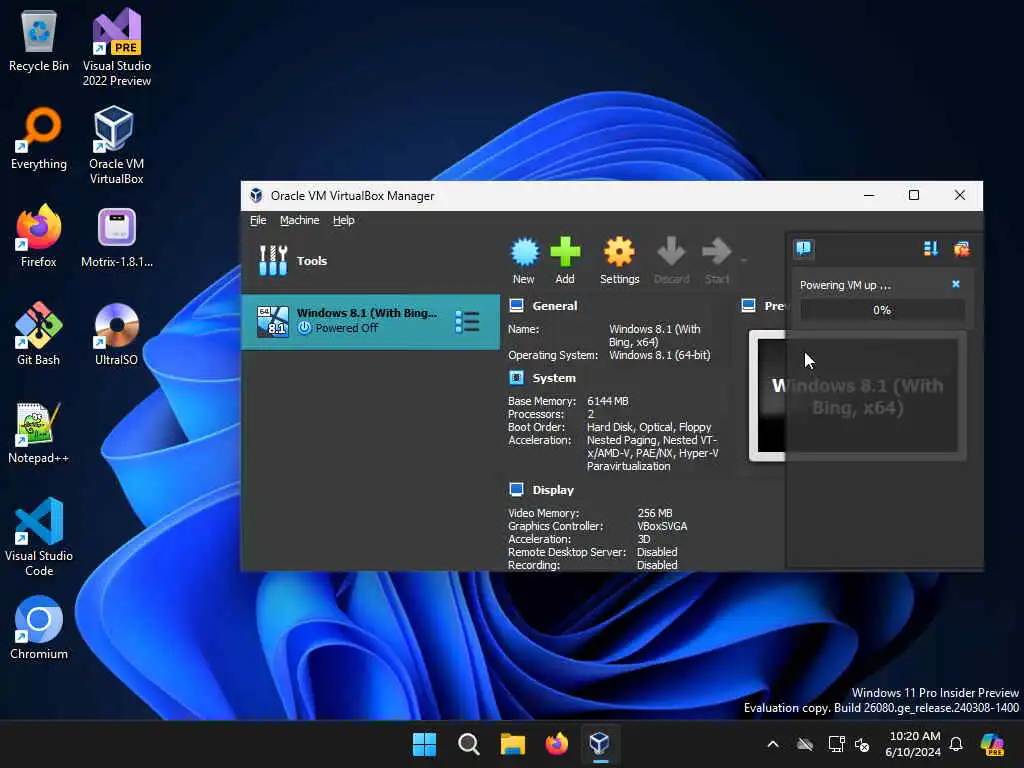This screenshot has height=768, width=1024.
Task: Select the Notepad++ desktop icon
Action: (39, 433)
